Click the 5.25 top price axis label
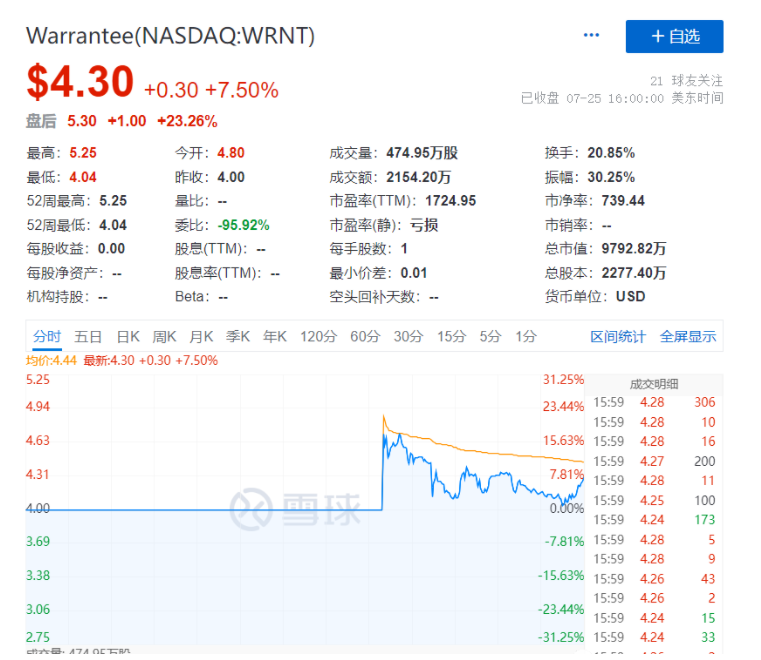Image resolution: width=761 pixels, height=660 pixels. coord(38,380)
